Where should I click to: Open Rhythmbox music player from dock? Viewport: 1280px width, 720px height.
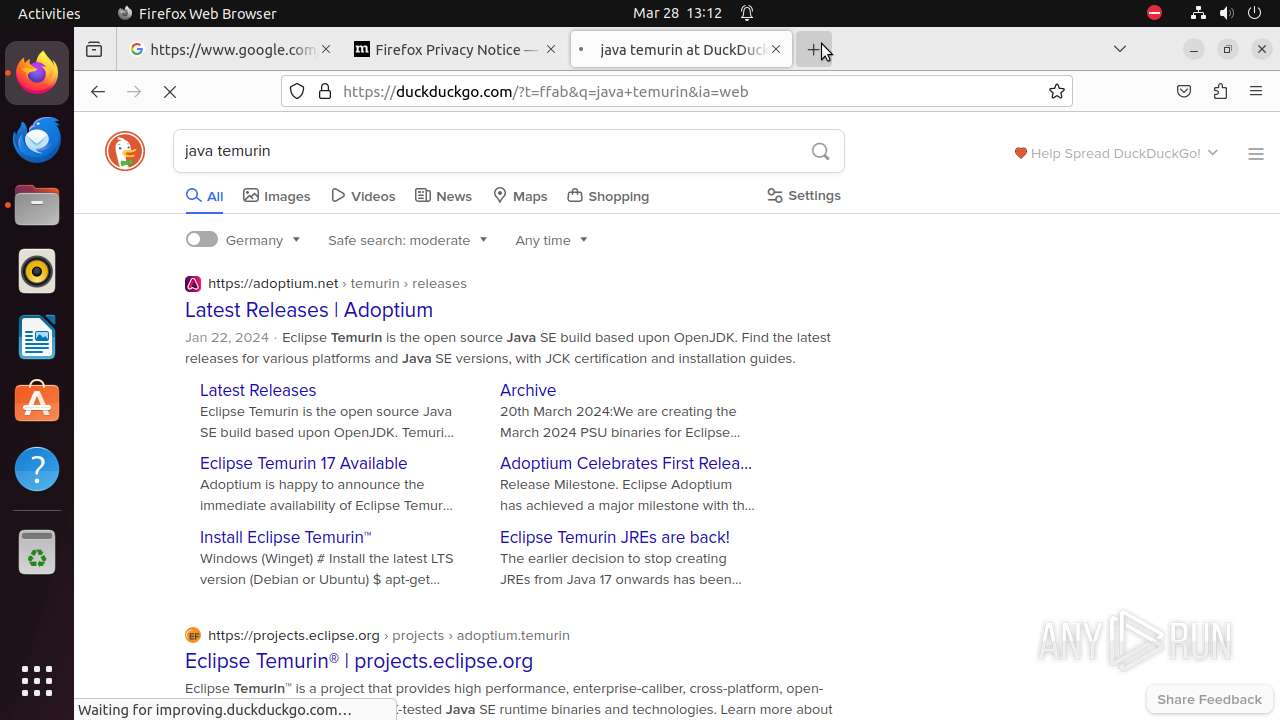click(x=37, y=271)
